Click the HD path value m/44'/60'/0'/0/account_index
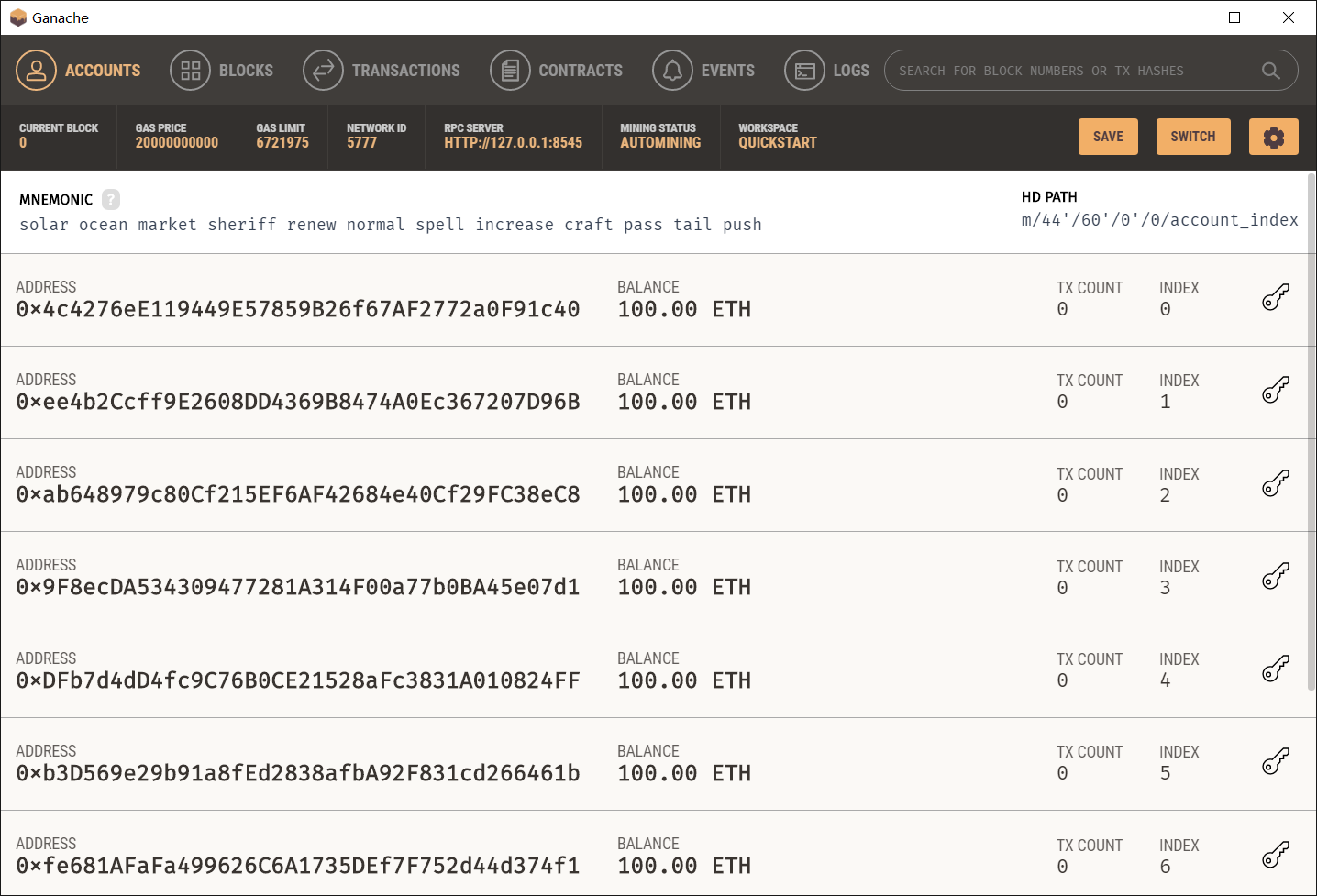The width and height of the screenshot is (1317, 896). (1159, 220)
